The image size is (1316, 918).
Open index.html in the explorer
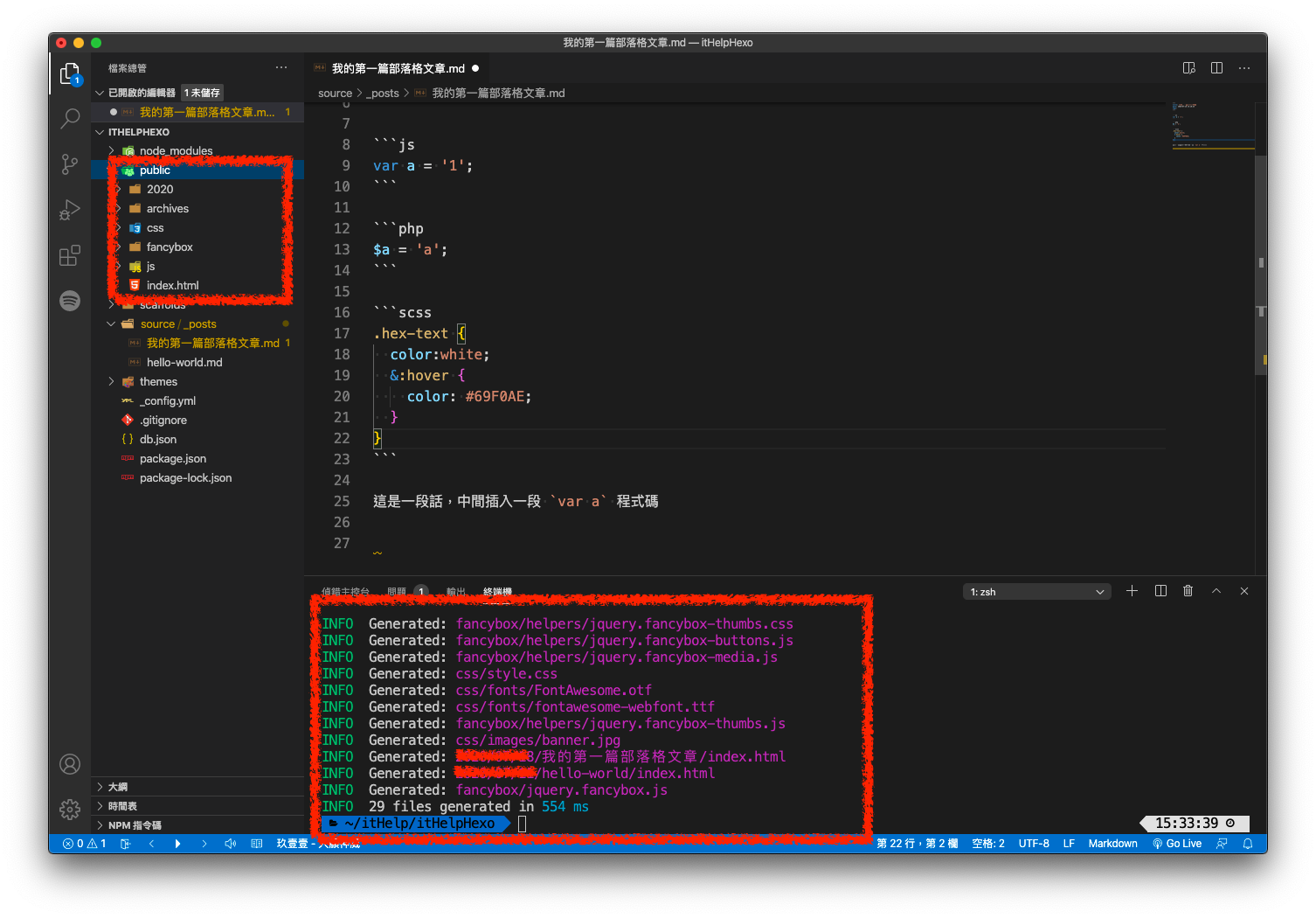(x=197, y=286)
